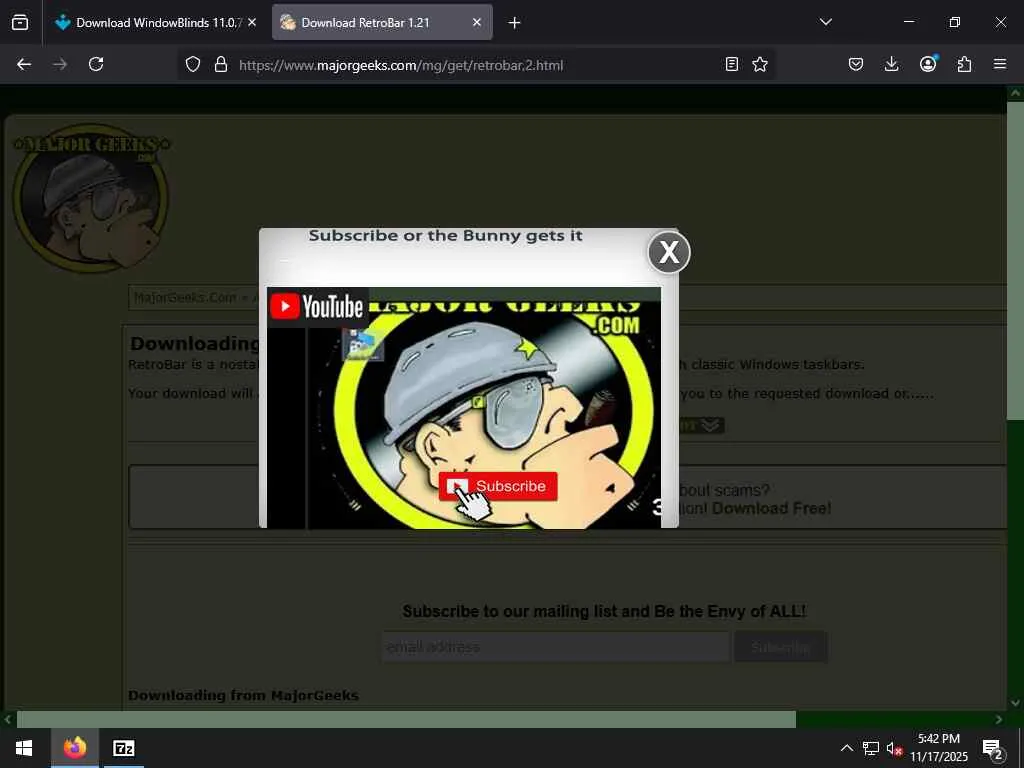Click the browser forward arrow

click(x=60, y=64)
